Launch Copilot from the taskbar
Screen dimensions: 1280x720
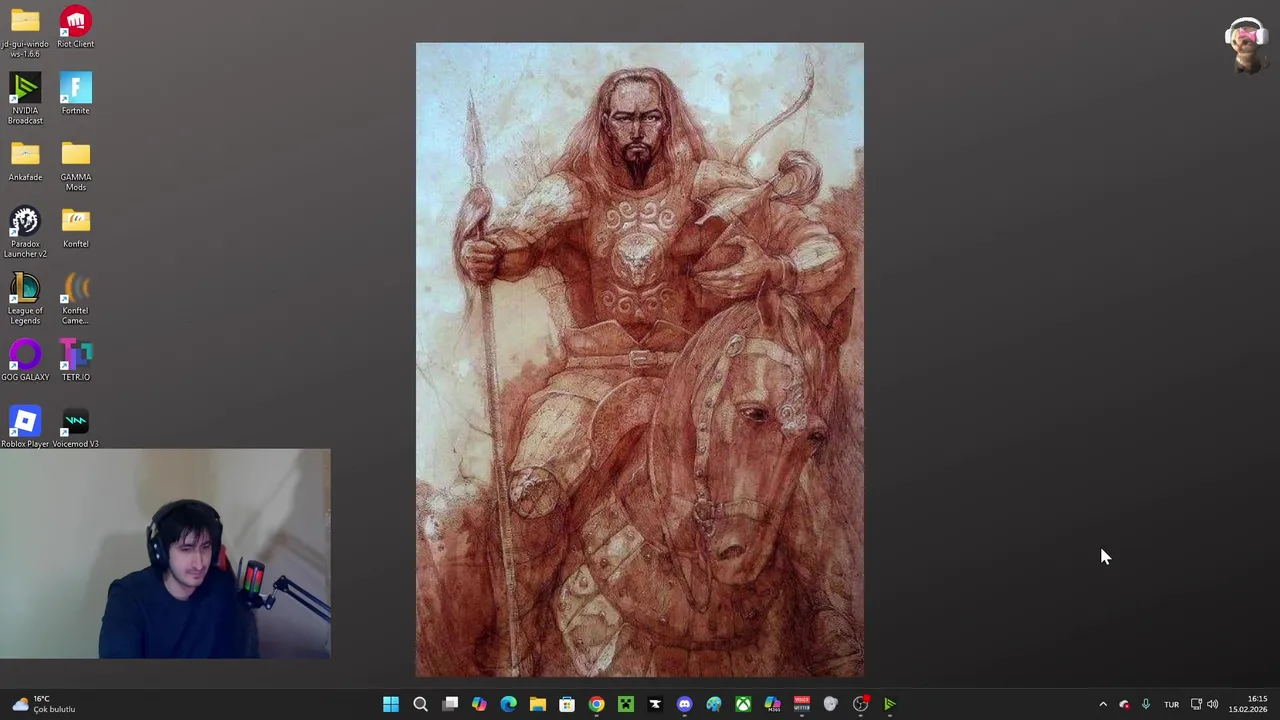coord(479,704)
